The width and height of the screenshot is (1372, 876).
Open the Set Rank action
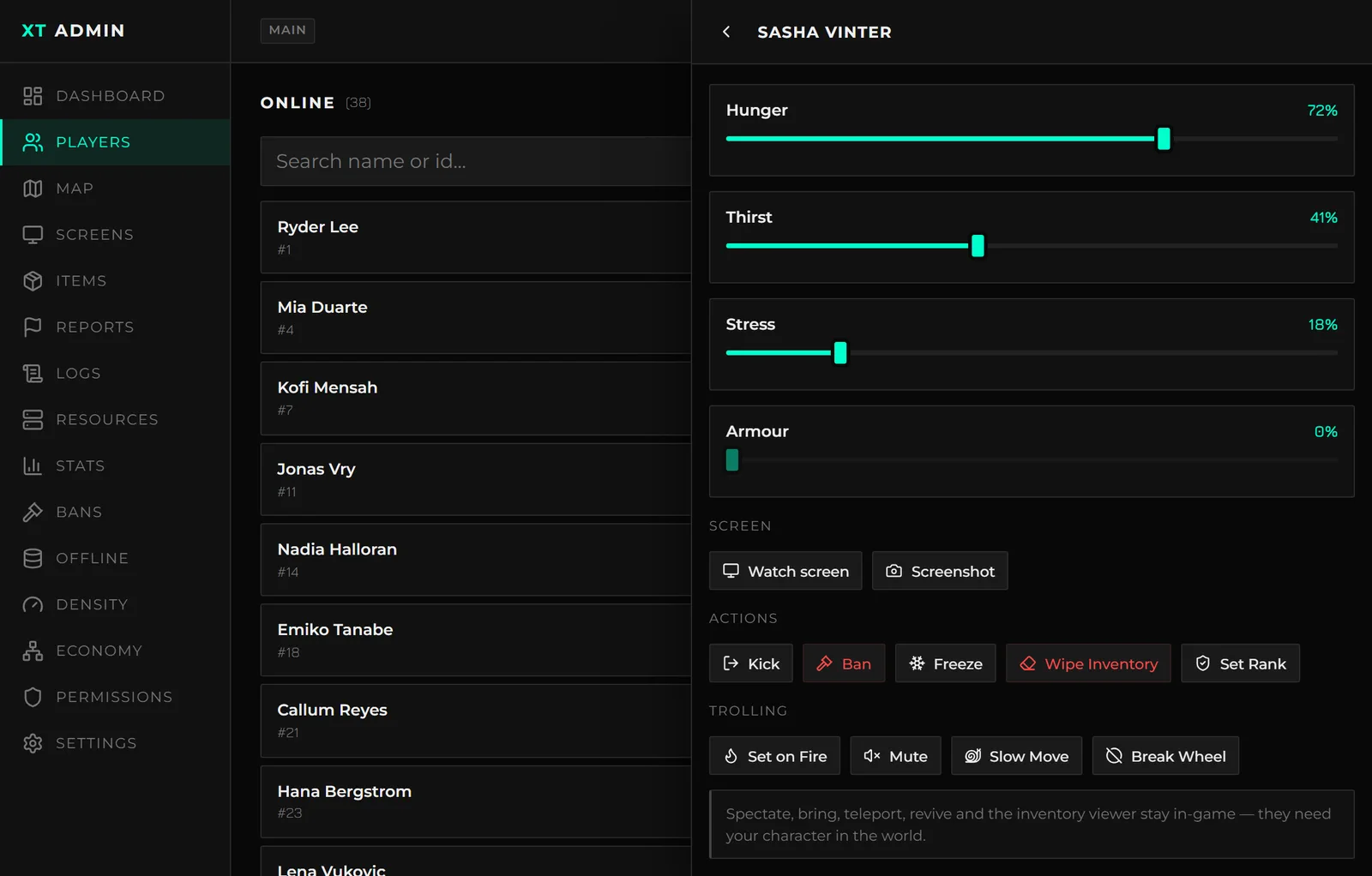[x=1240, y=663]
